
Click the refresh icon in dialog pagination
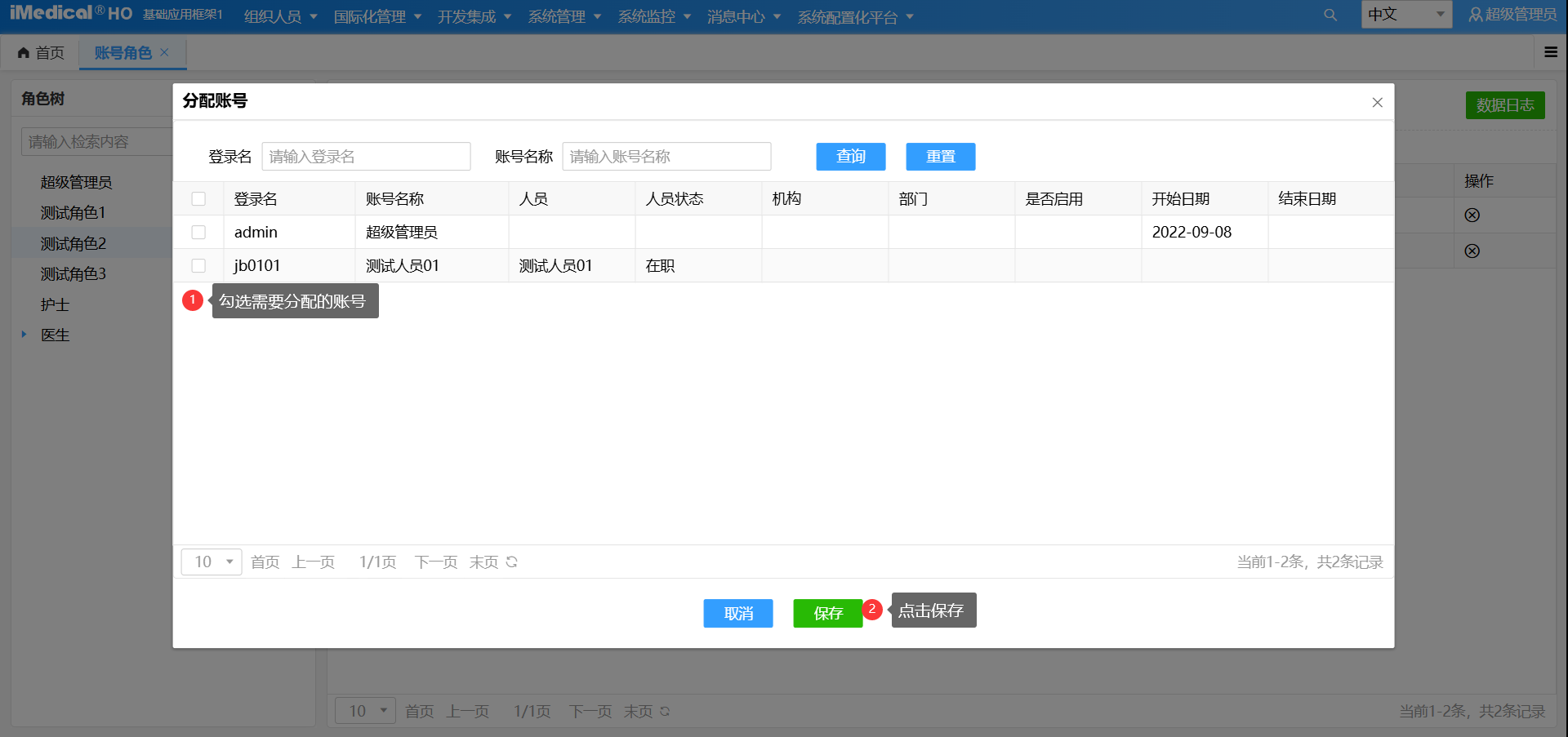pos(512,562)
